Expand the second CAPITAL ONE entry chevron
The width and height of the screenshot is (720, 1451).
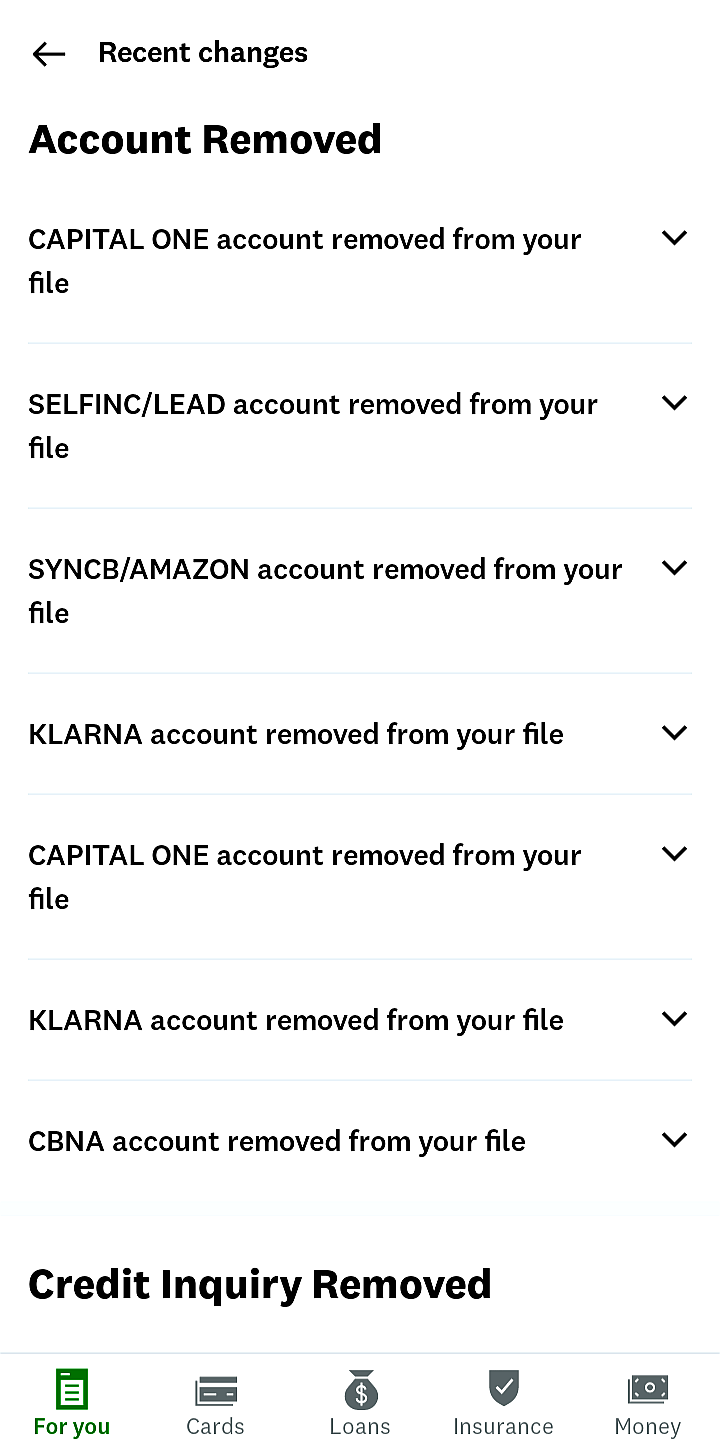(675, 854)
